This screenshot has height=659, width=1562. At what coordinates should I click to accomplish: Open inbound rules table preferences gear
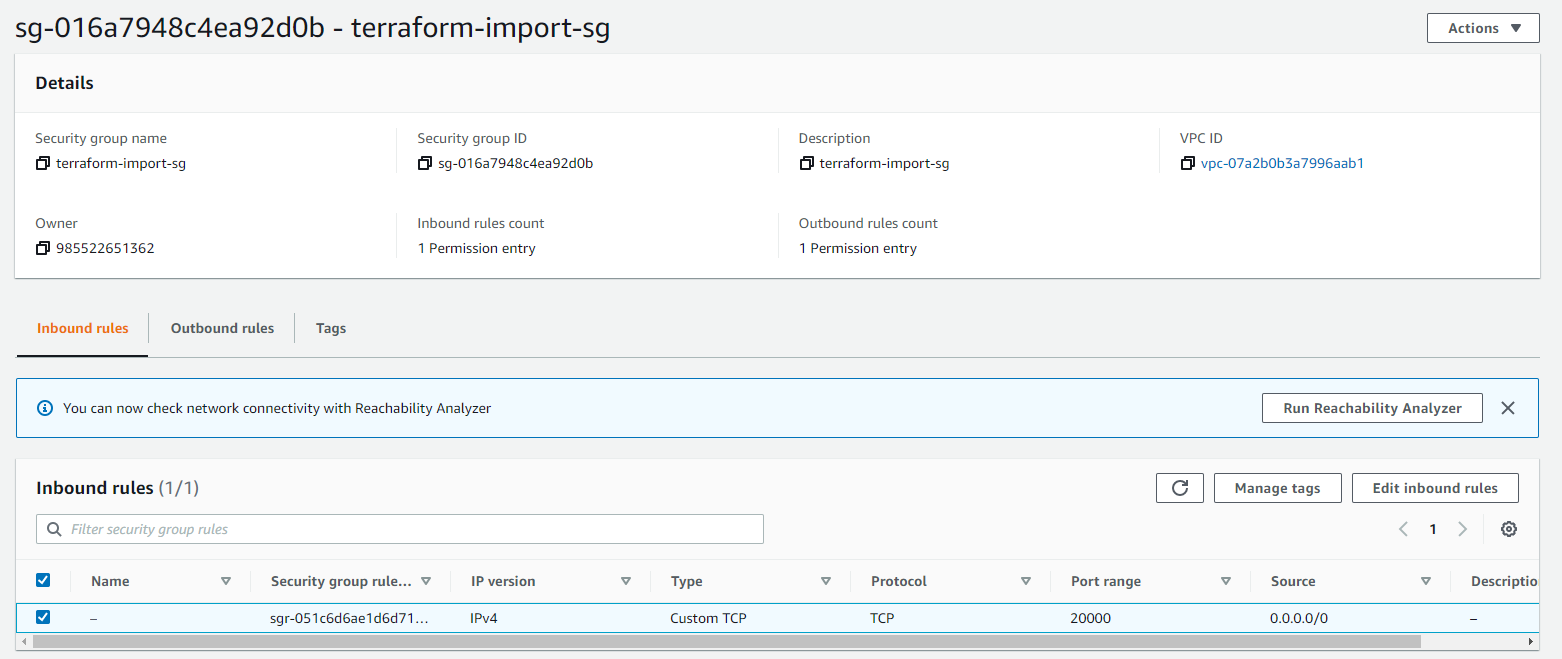click(1509, 529)
